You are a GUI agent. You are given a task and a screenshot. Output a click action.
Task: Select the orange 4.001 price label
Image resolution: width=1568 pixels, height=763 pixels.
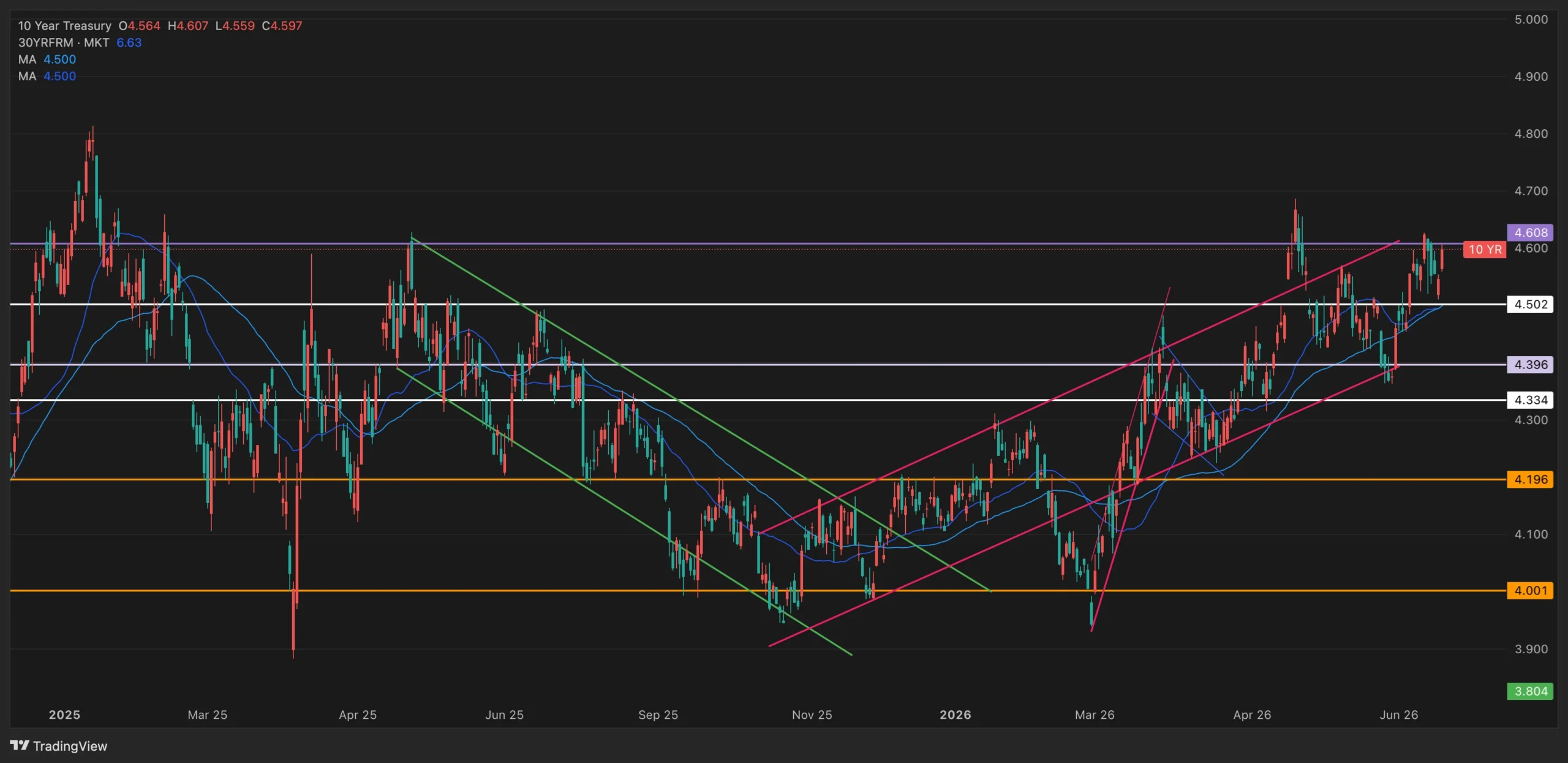pos(1530,590)
